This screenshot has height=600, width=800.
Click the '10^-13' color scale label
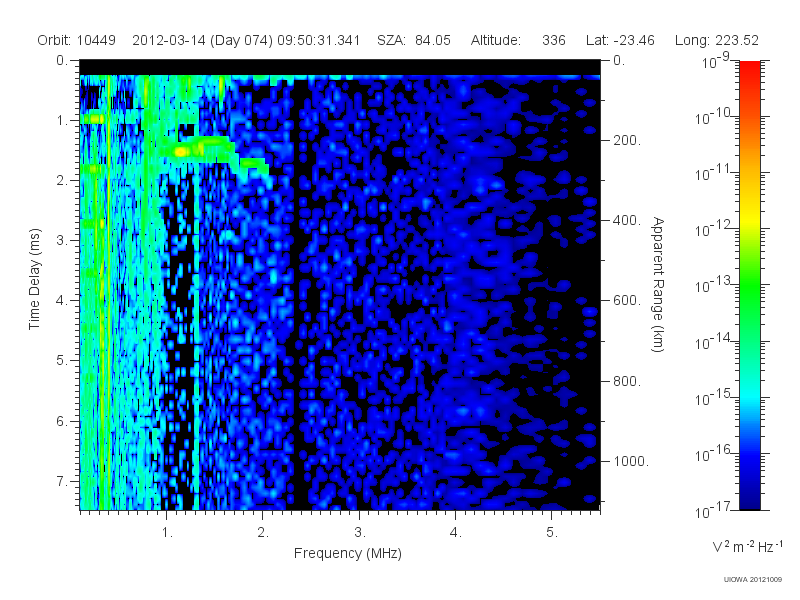[x=712, y=285]
